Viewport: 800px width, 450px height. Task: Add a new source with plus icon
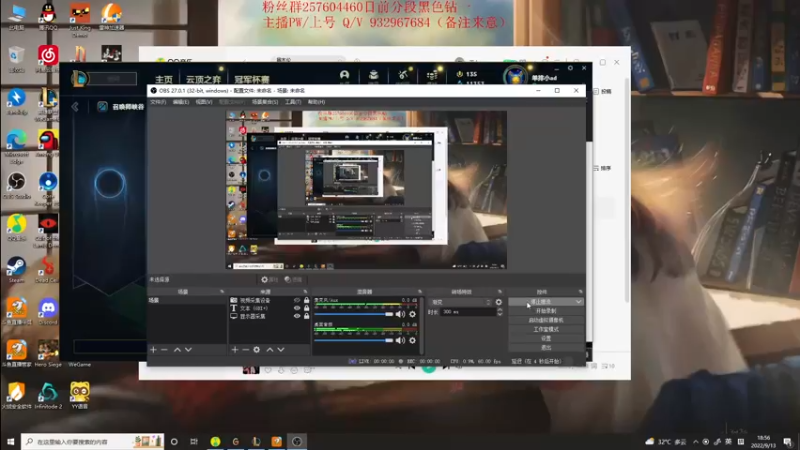pyautogui.click(x=235, y=349)
